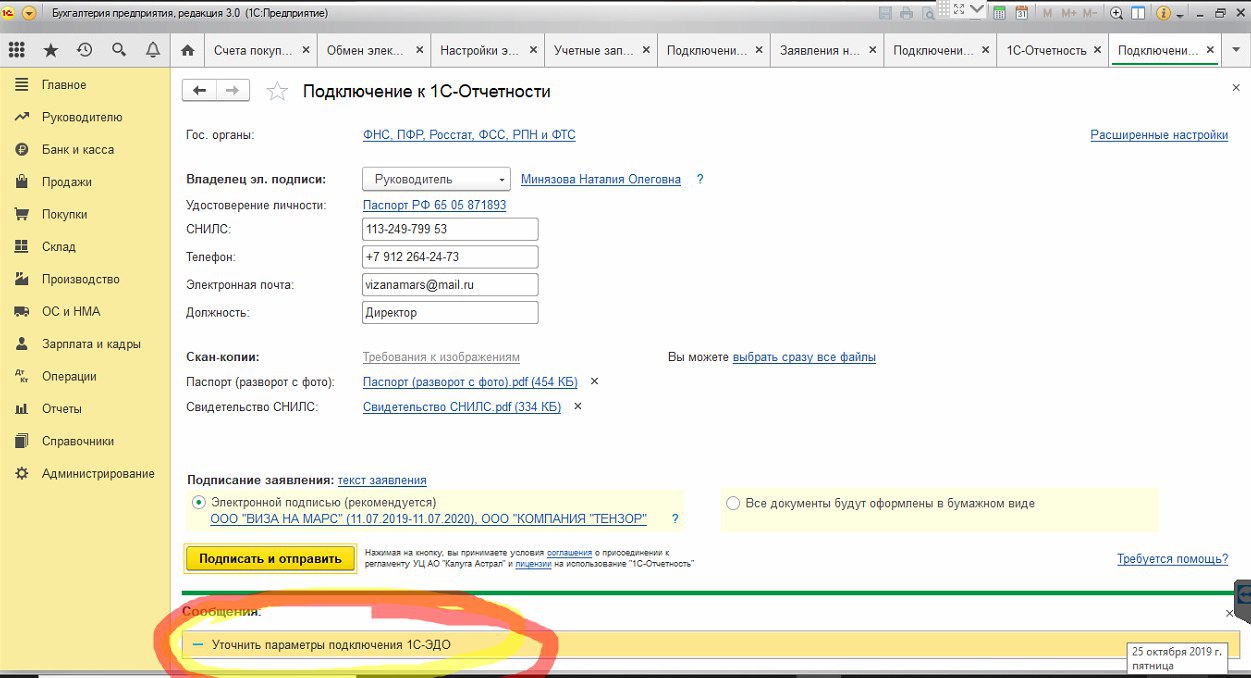Image resolution: width=1251 pixels, height=678 pixels.
Task: Go to the Home page tab icon
Action: click(x=187, y=50)
